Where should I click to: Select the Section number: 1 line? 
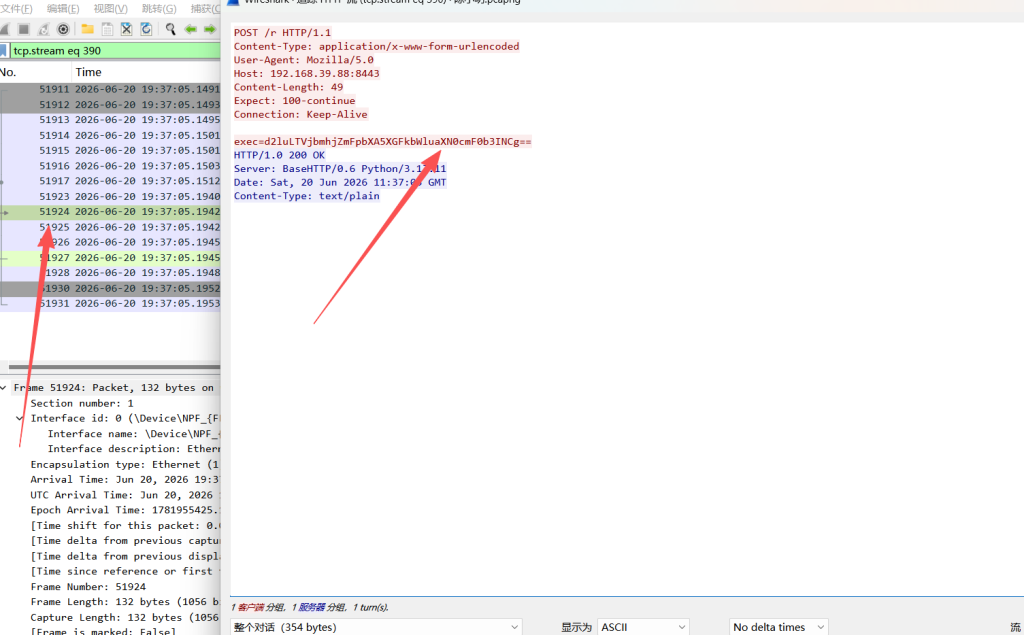coord(82,404)
